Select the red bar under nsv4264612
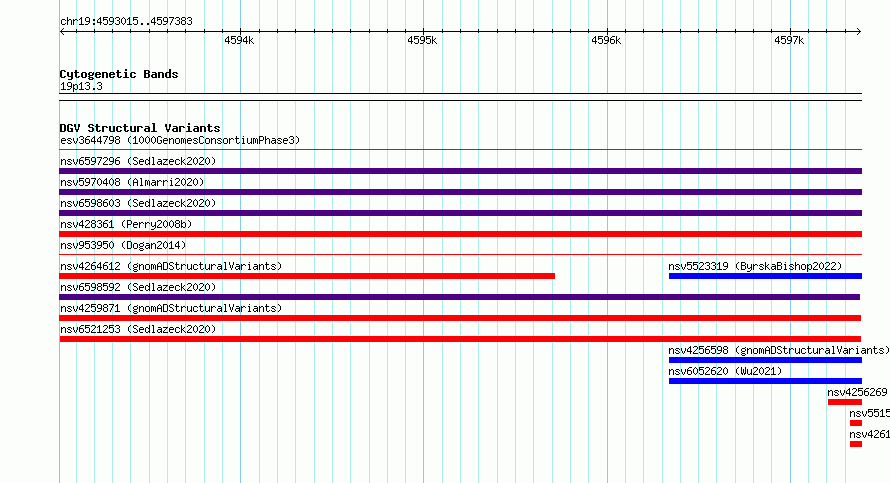The height and width of the screenshot is (483, 890). click(x=307, y=276)
